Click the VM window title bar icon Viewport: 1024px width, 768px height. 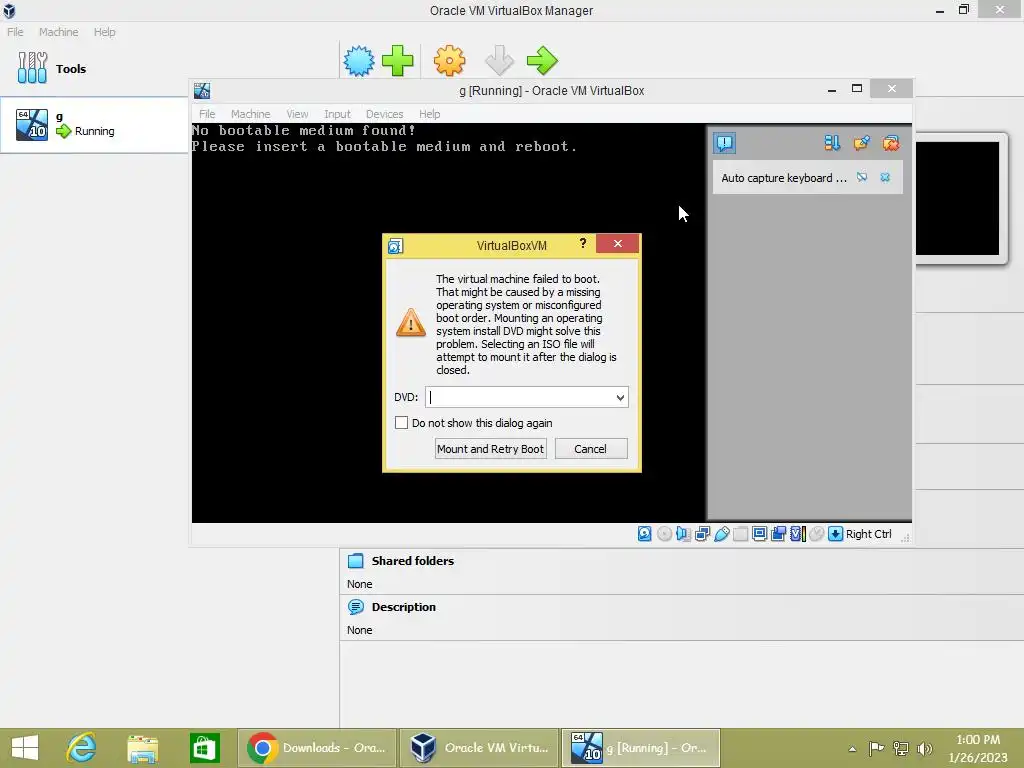[202, 90]
